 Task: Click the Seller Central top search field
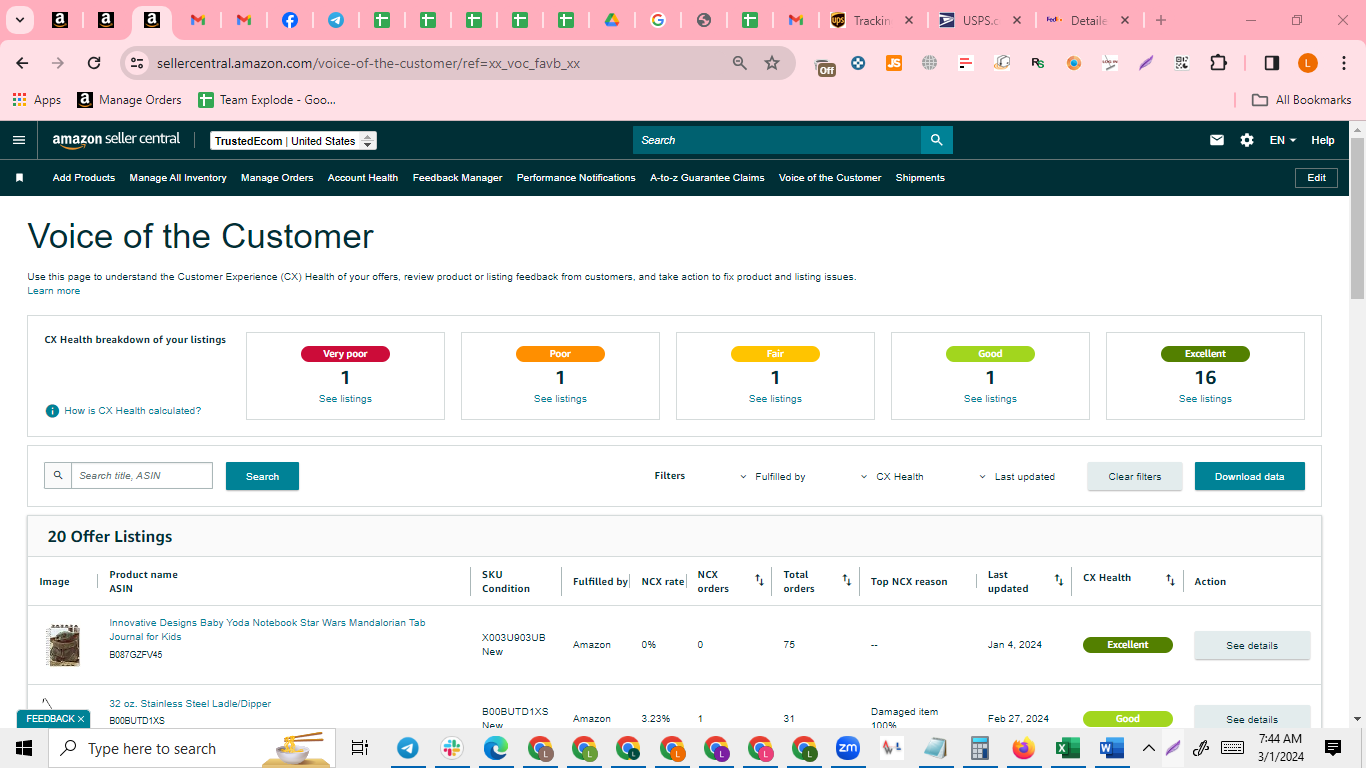point(777,140)
